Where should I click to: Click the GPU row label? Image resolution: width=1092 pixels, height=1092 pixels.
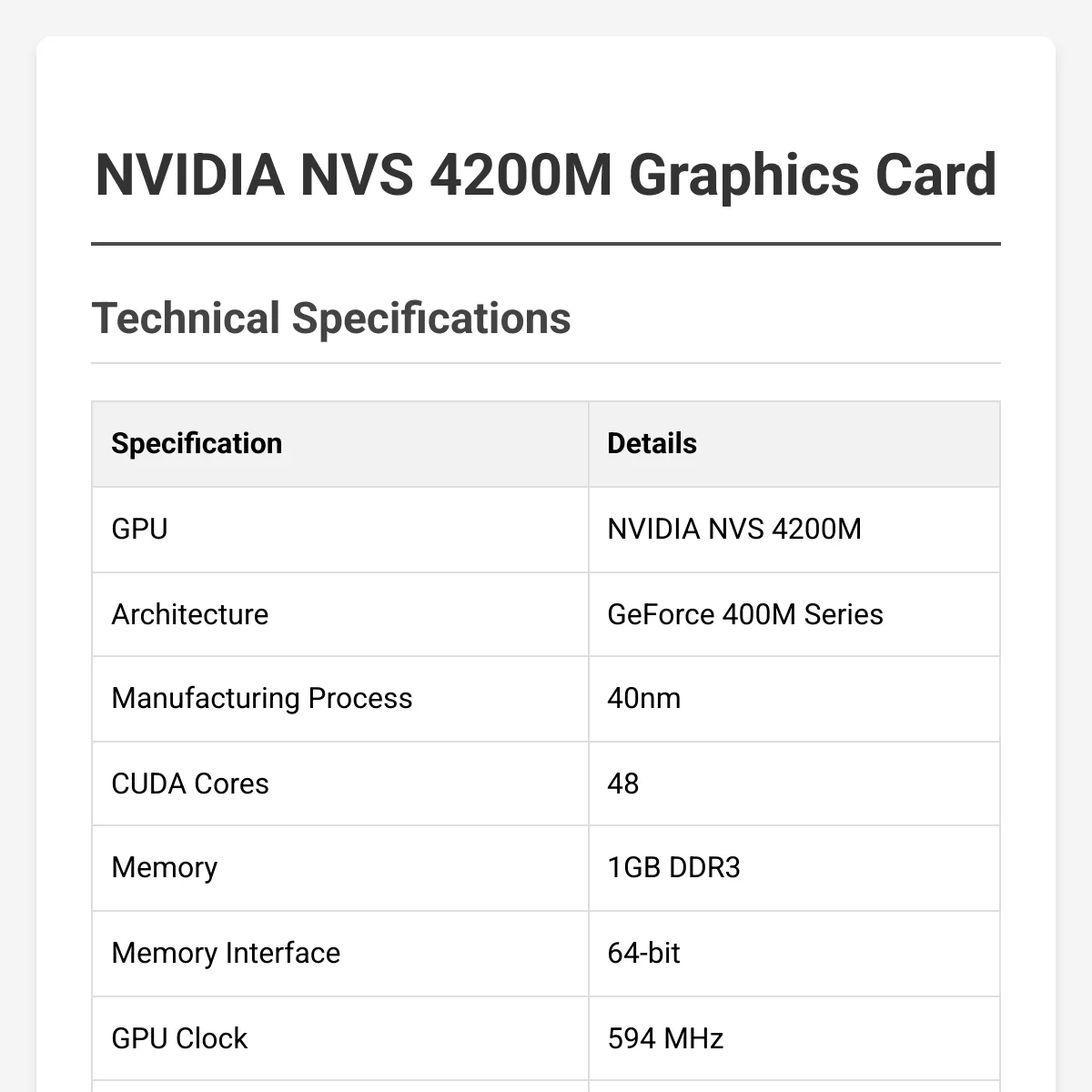coord(139,529)
